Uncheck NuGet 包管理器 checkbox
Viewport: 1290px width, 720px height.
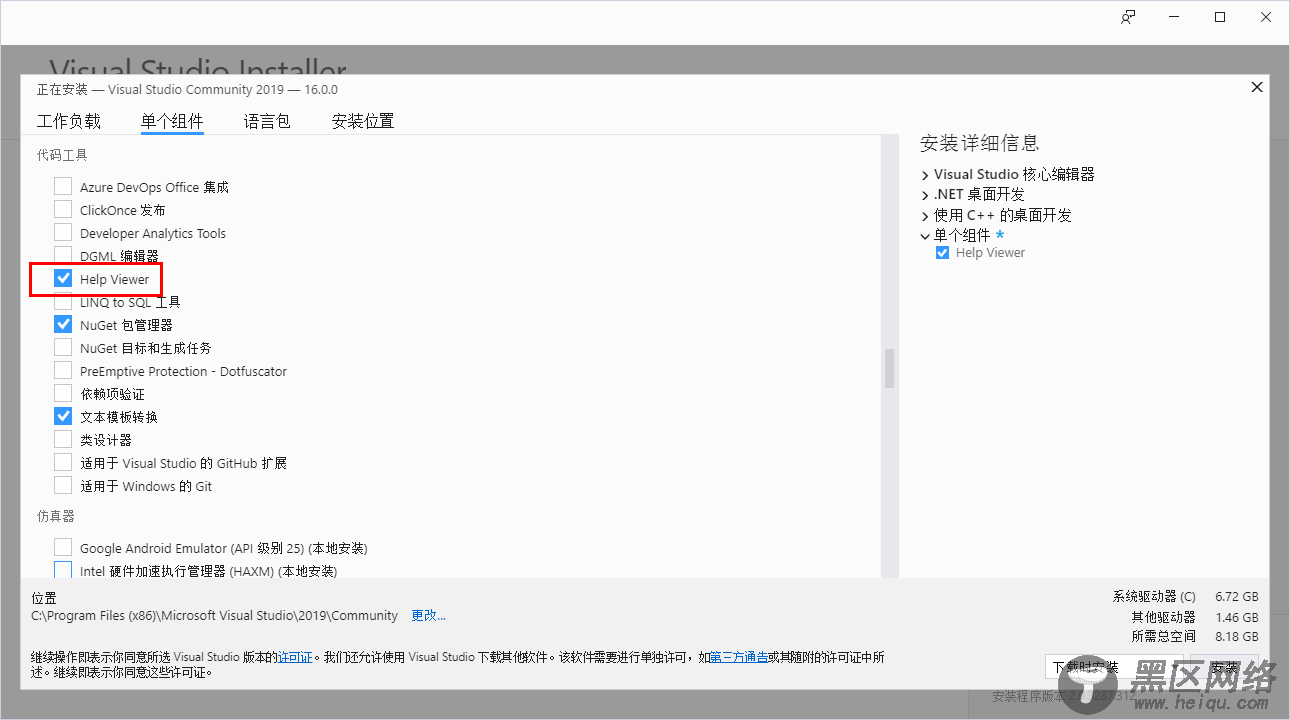pos(63,324)
